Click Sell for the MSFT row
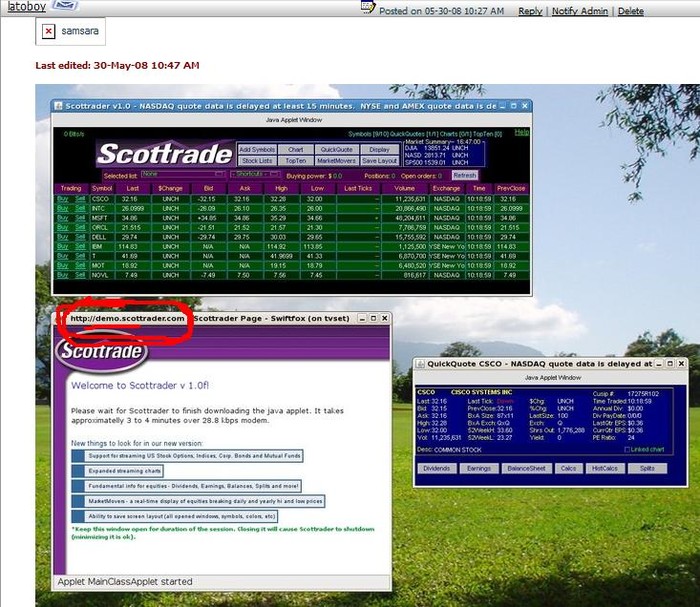The image size is (700, 607). (80, 217)
